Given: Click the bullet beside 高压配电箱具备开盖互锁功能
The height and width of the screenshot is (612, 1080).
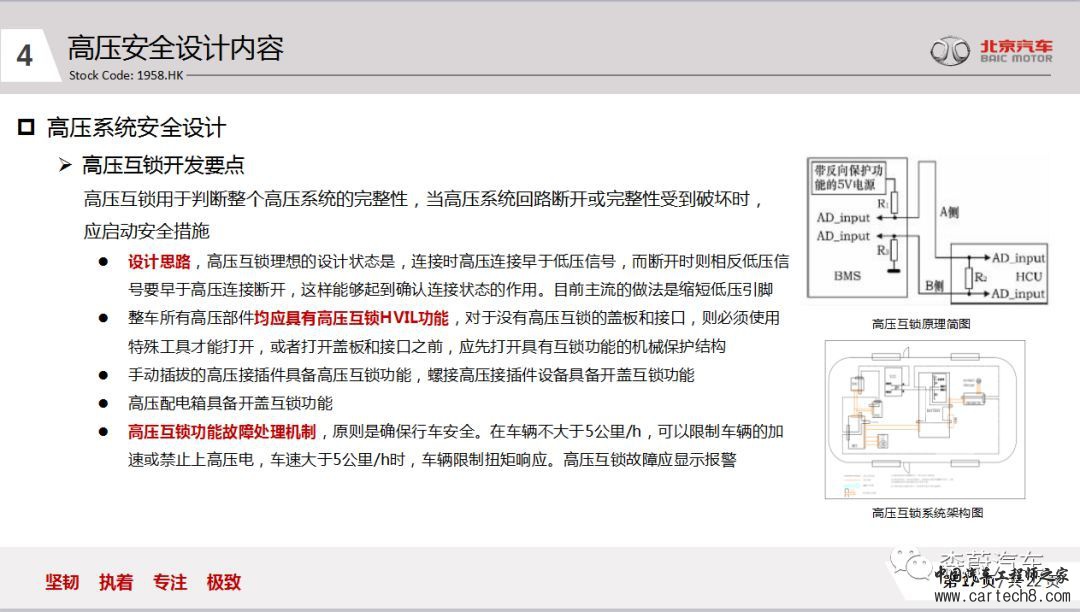Looking at the screenshot, I should [103, 404].
